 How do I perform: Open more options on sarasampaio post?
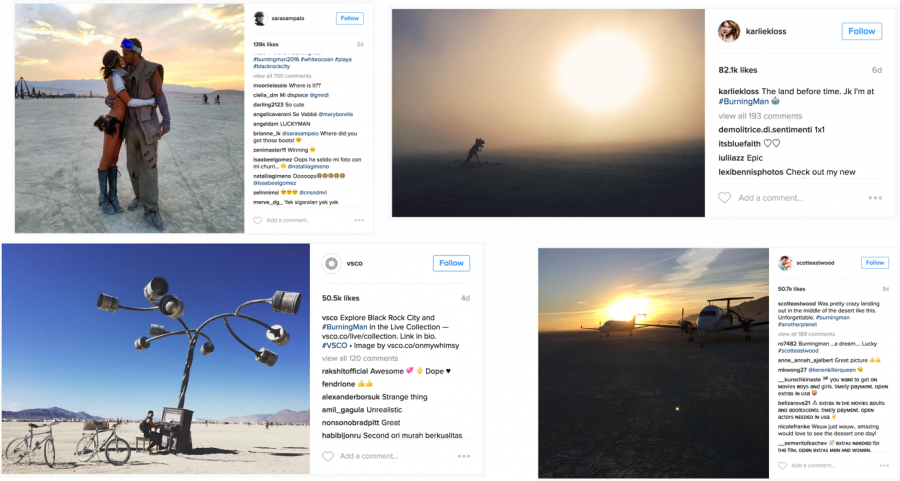click(x=359, y=220)
